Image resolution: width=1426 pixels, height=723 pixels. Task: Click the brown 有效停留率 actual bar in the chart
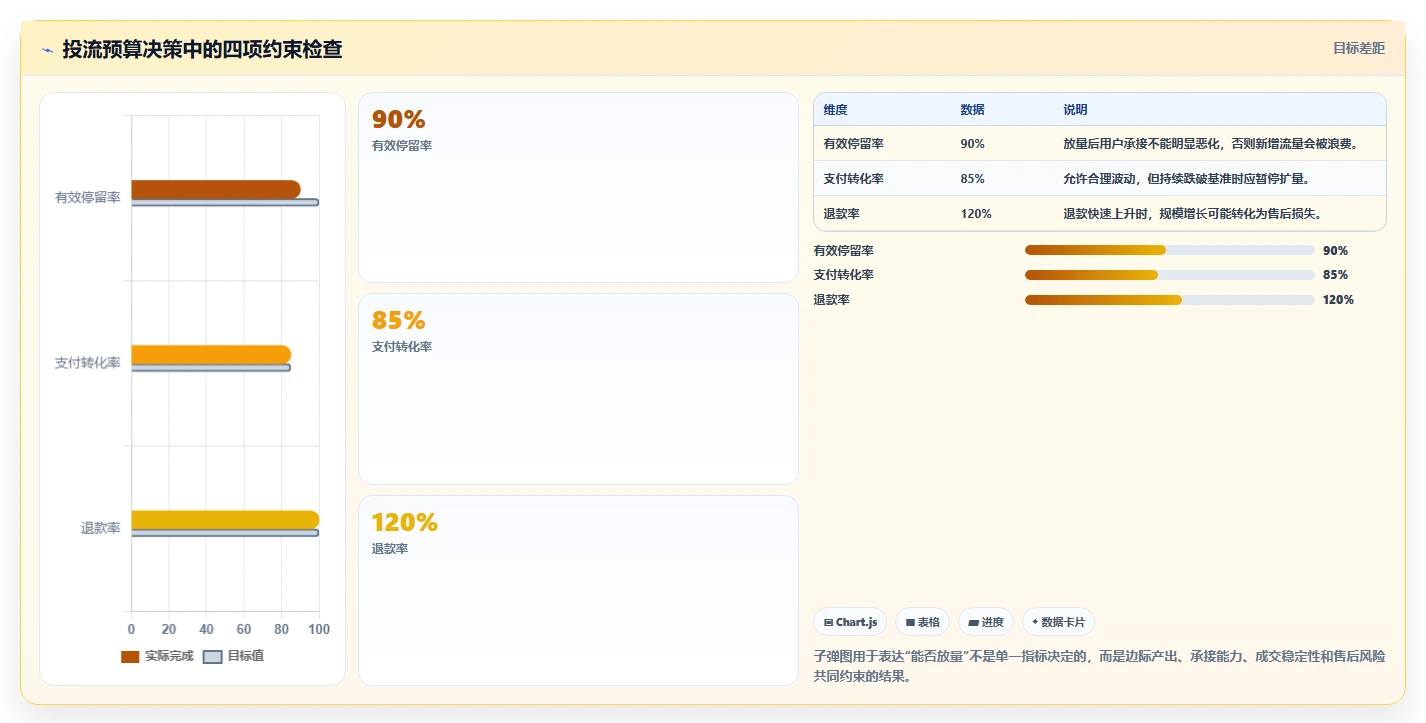(216, 189)
